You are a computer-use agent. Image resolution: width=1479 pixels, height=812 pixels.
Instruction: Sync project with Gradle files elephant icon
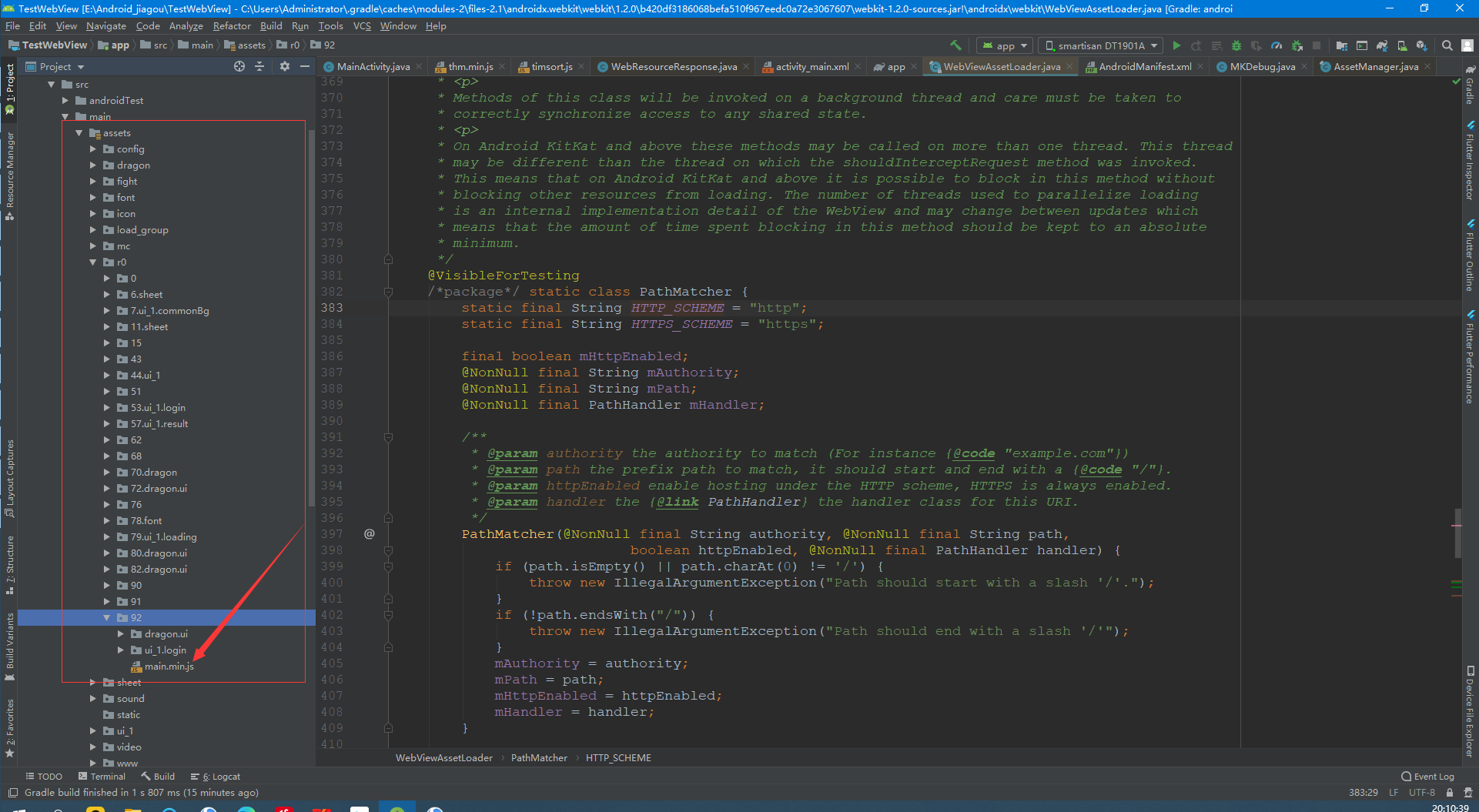click(x=1382, y=45)
